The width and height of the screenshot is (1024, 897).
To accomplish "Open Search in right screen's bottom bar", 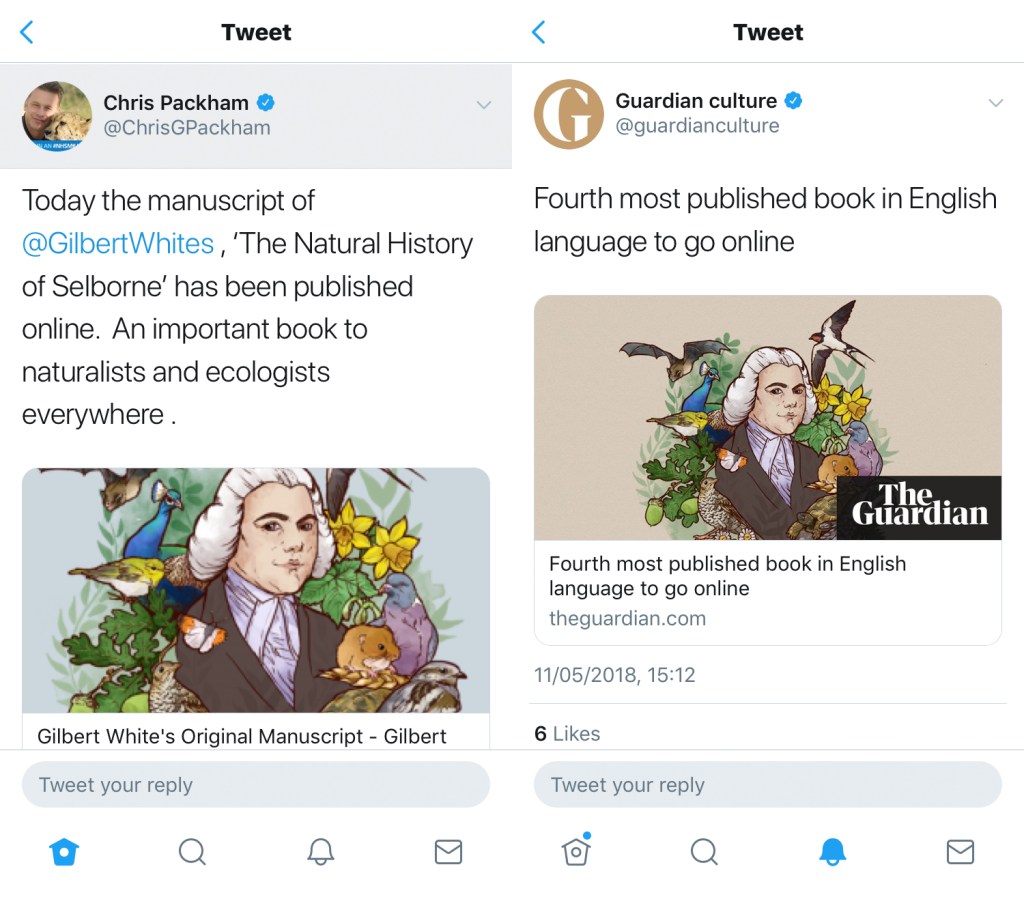I will [x=704, y=851].
